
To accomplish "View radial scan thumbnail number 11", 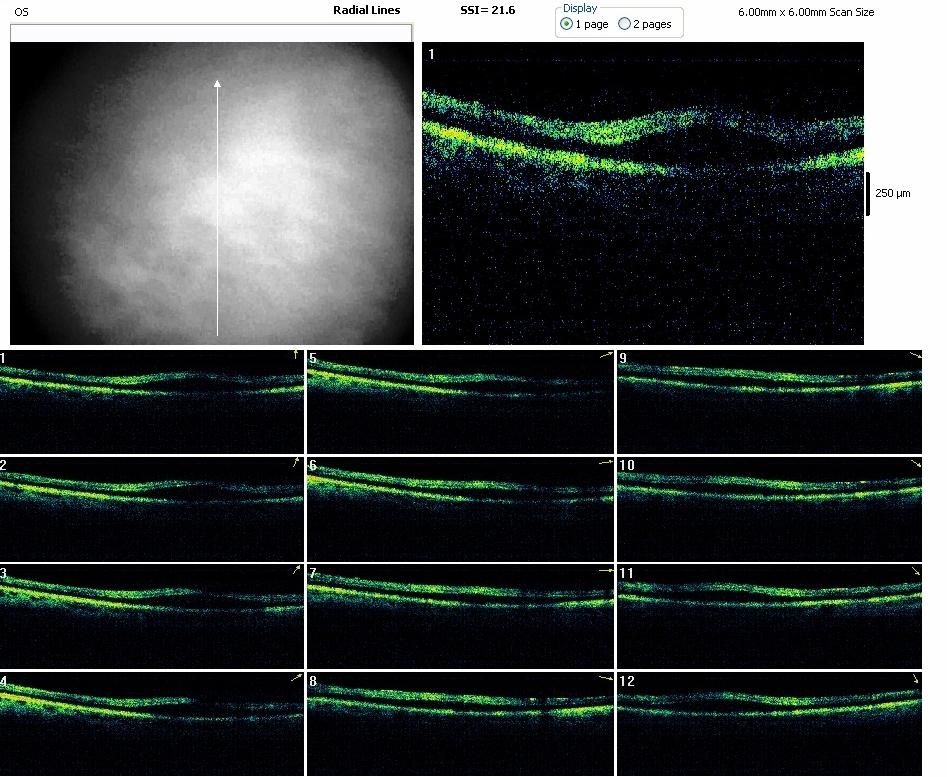I will [768, 615].
